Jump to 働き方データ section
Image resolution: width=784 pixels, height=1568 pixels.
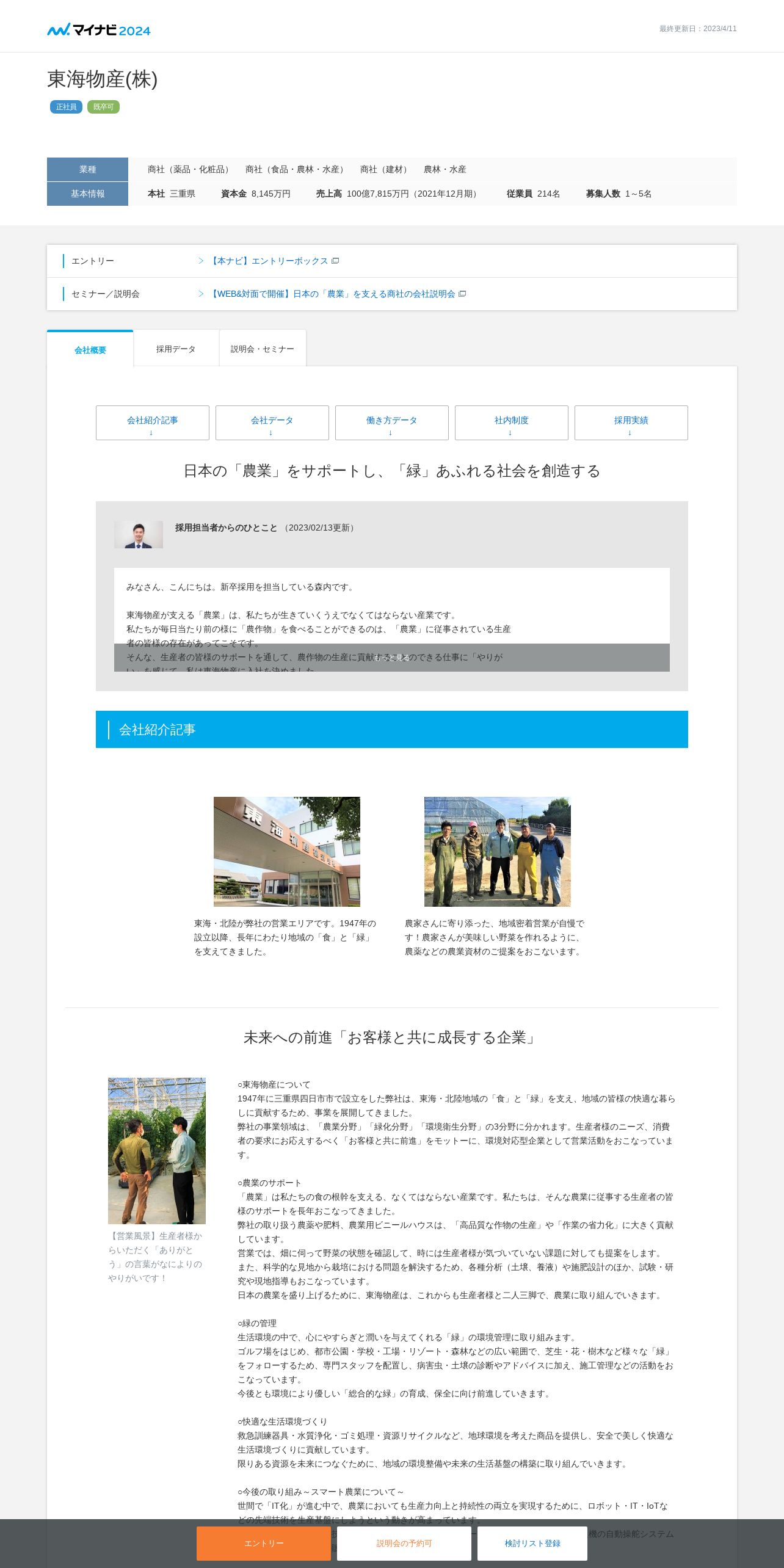coord(392,423)
